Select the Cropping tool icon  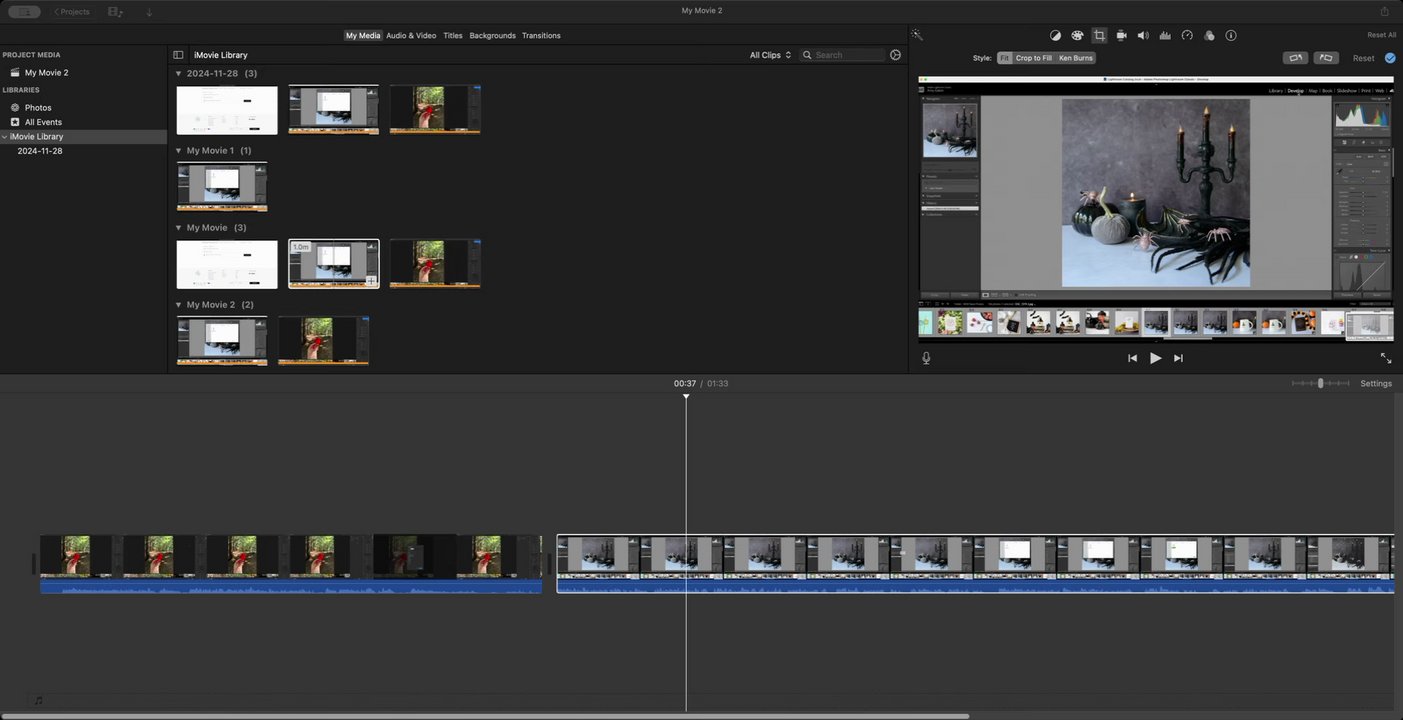1099,35
